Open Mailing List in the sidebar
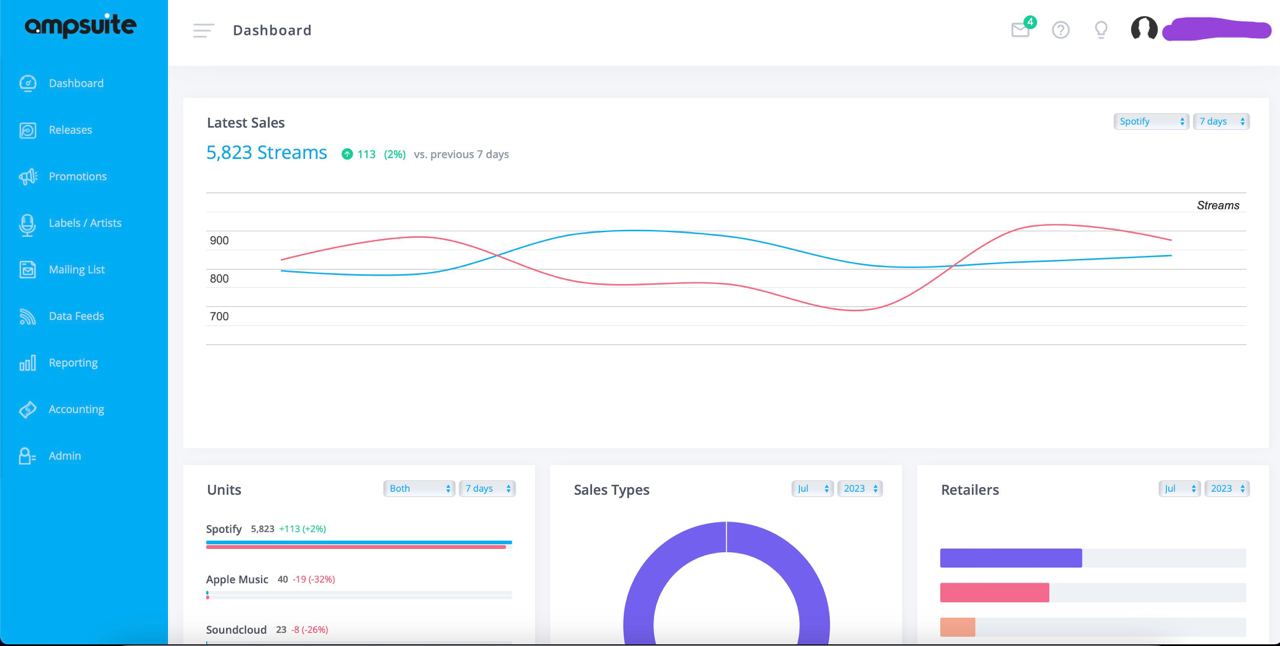The image size is (1280, 646). [x=77, y=269]
